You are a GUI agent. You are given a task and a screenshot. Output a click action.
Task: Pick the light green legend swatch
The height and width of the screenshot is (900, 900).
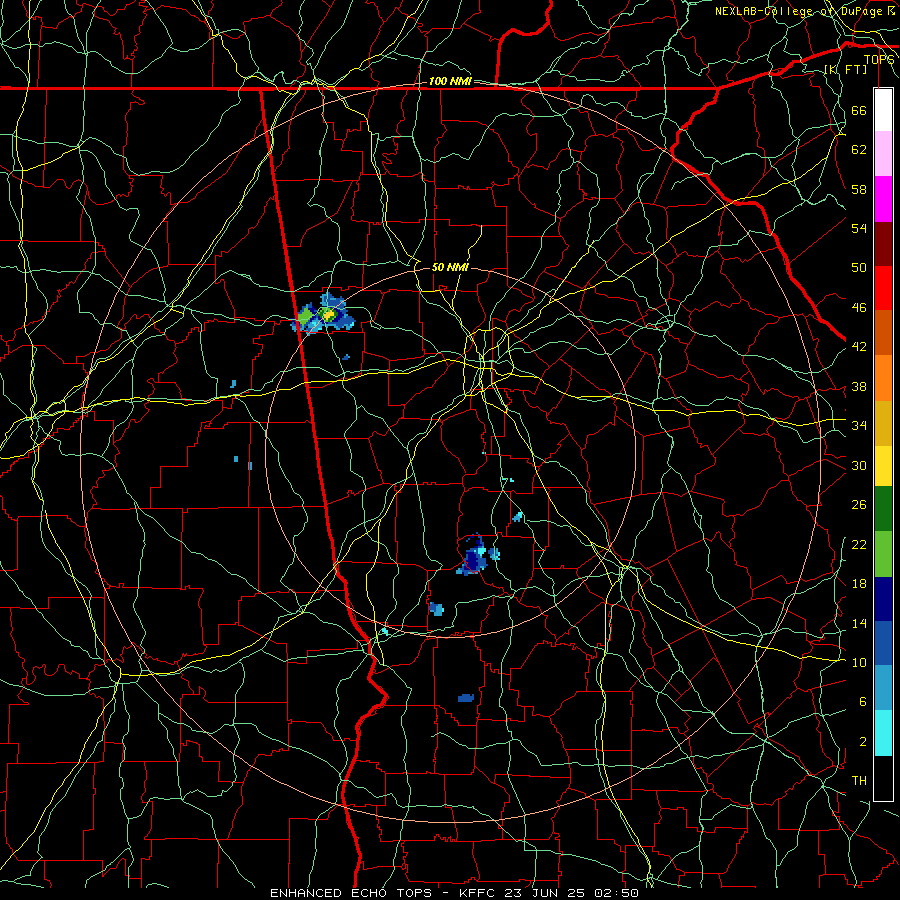[883, 554]
